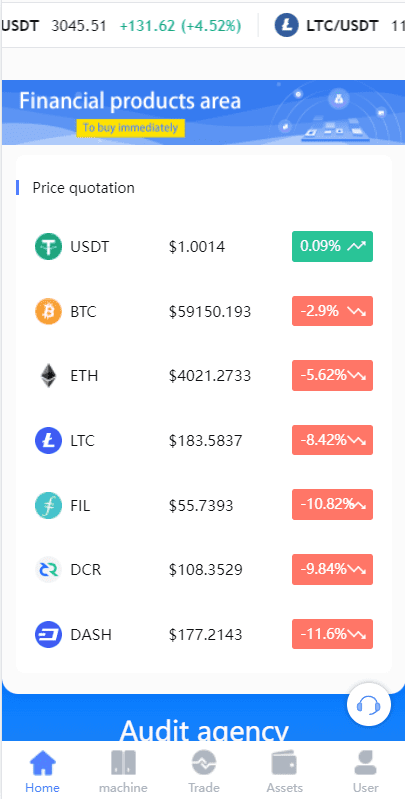Switch to the Trade tab

pos(204,770)
